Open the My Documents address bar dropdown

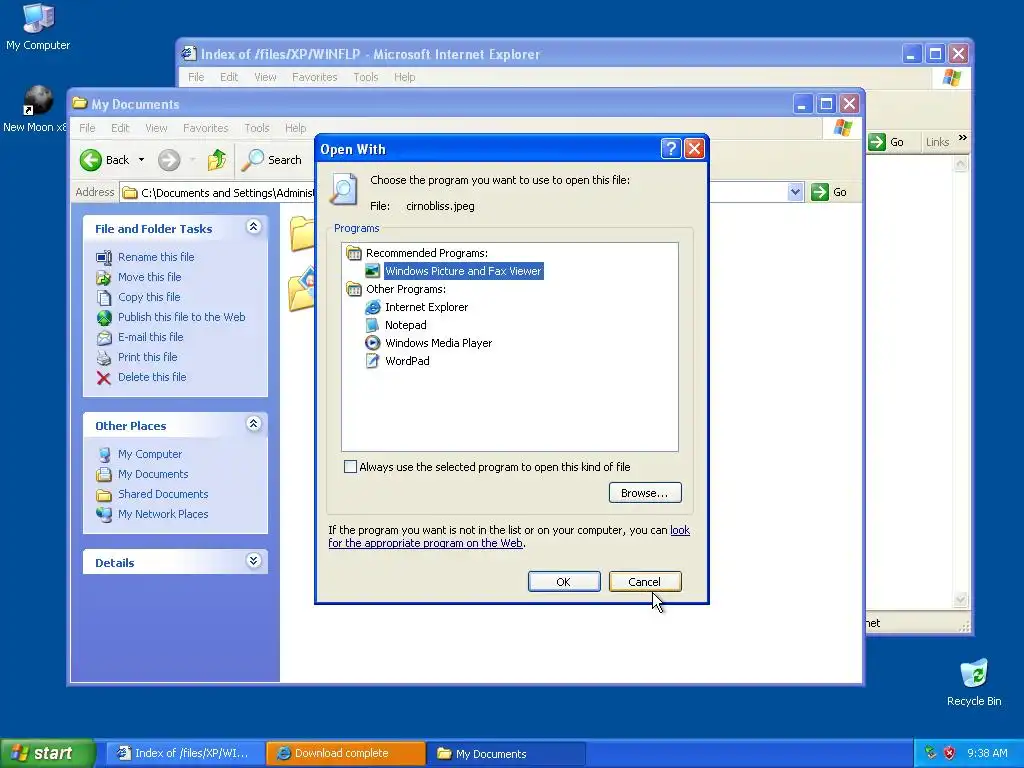[x=795, y=192]
